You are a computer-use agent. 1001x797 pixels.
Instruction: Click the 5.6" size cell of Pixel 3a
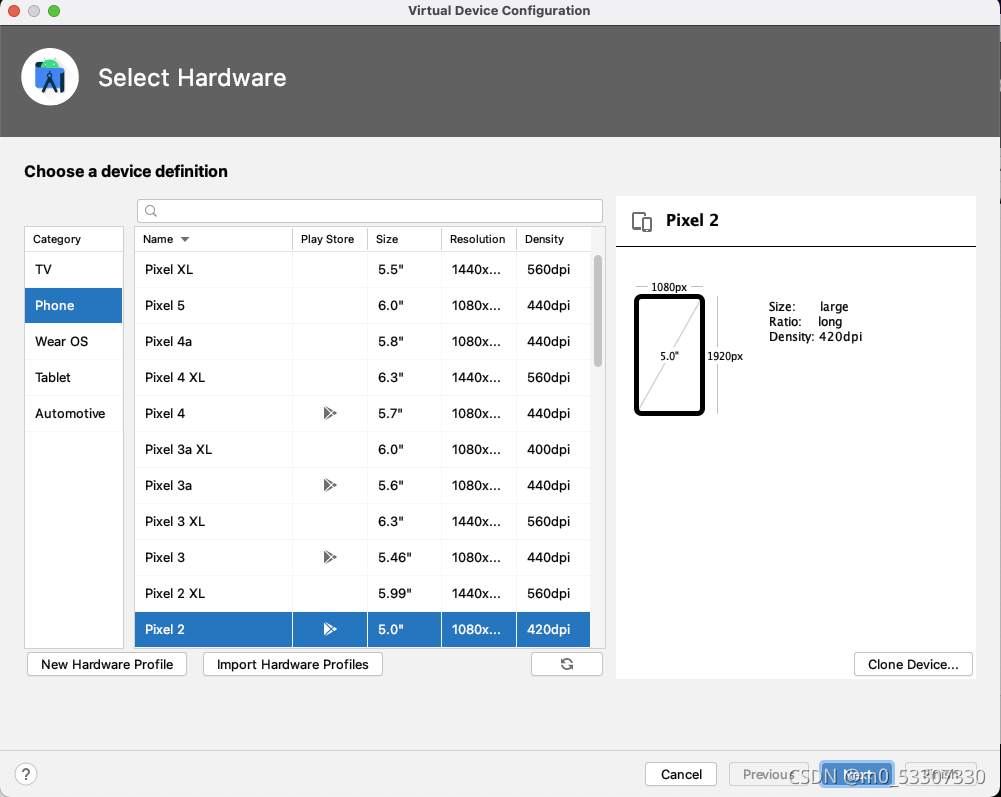coord(404,485)
